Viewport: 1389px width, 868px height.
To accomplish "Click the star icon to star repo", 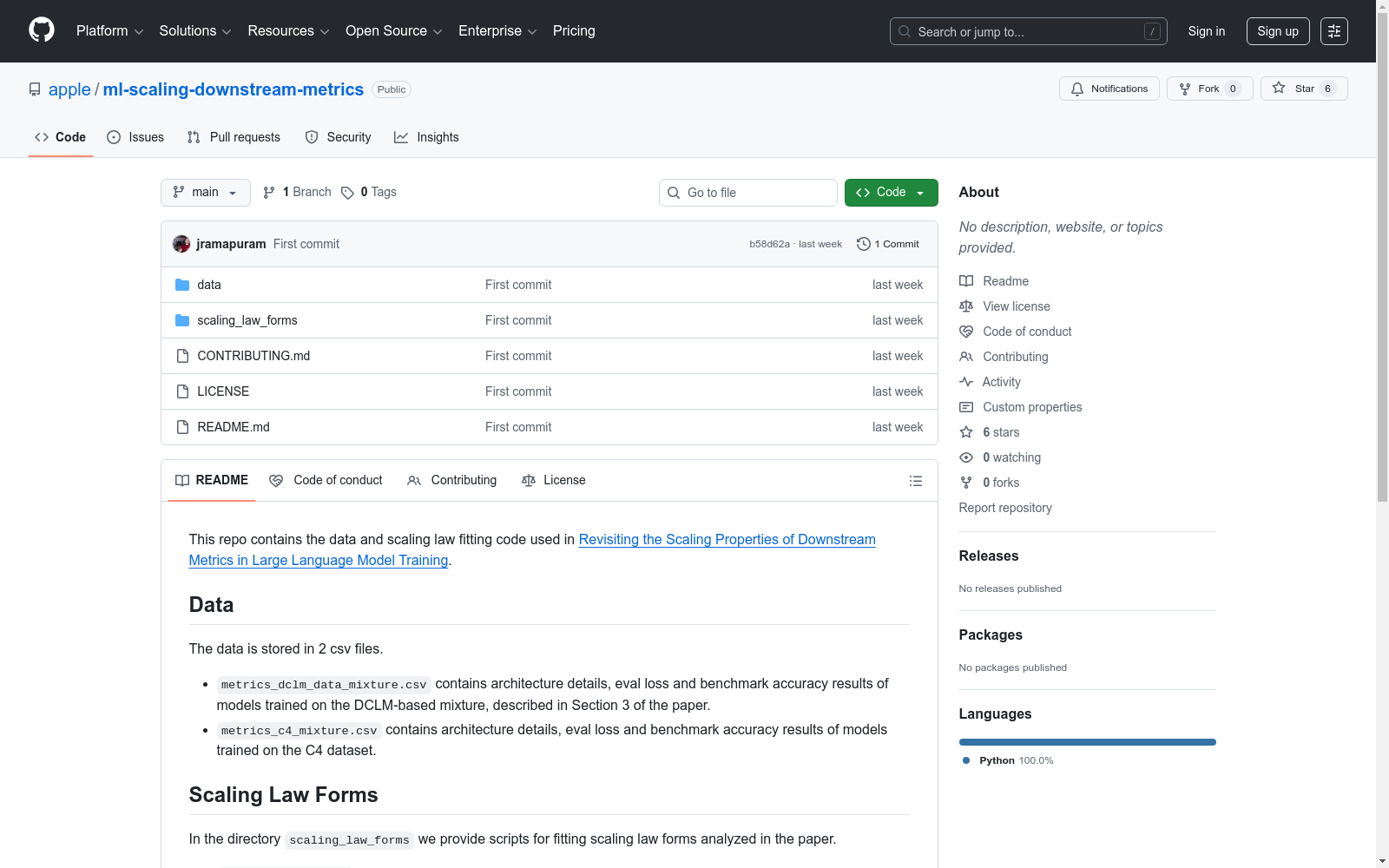I will 1279,89.
